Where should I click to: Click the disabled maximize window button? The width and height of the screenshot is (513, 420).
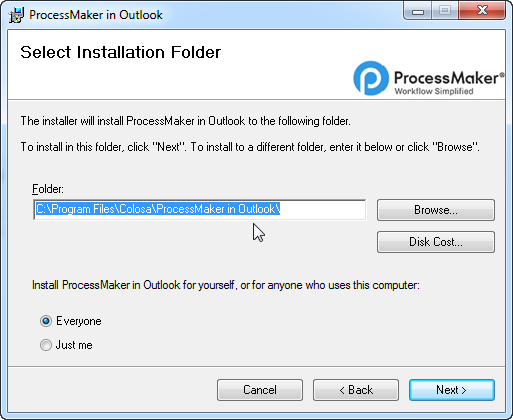(445, 11)
